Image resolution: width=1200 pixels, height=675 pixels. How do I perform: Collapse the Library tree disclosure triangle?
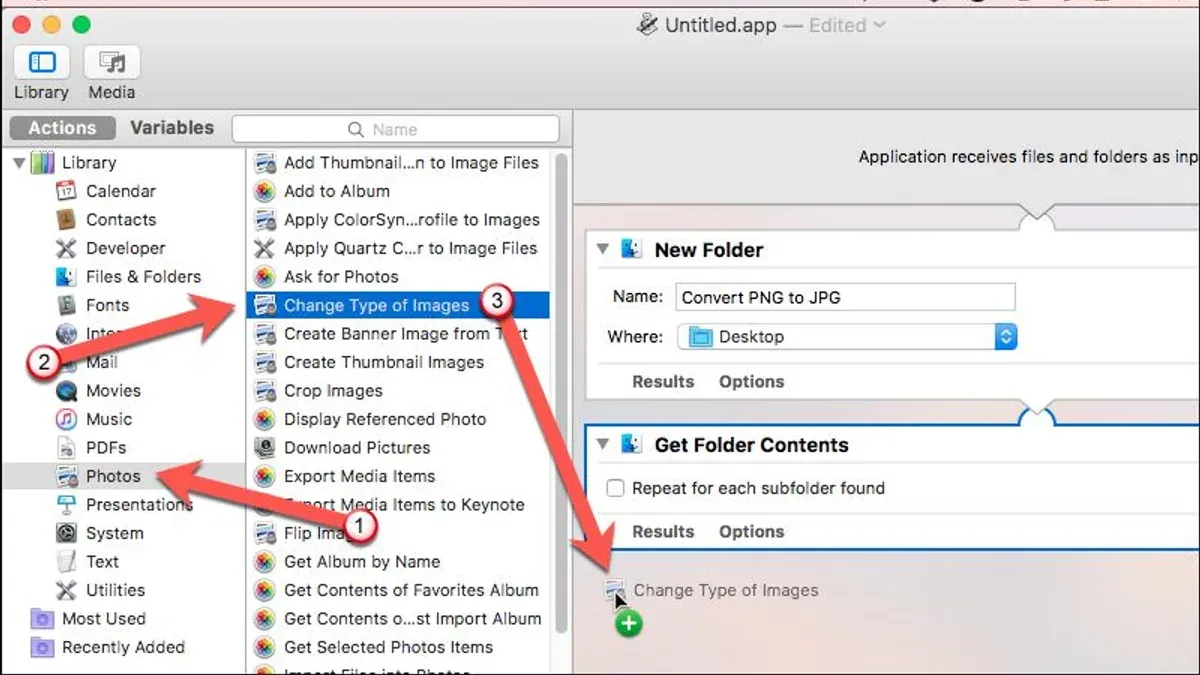[19, 163]
